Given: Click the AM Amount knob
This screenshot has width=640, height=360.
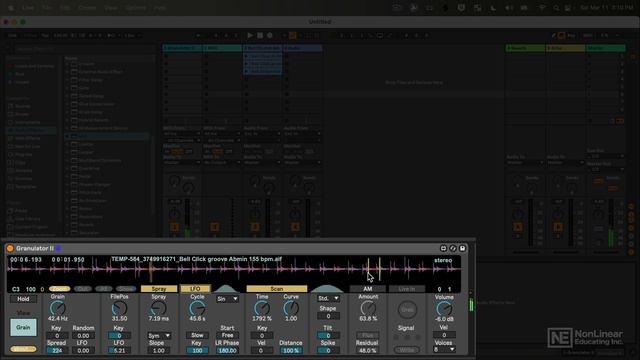Looking at the screenshot, I should [x=368, y=309].
